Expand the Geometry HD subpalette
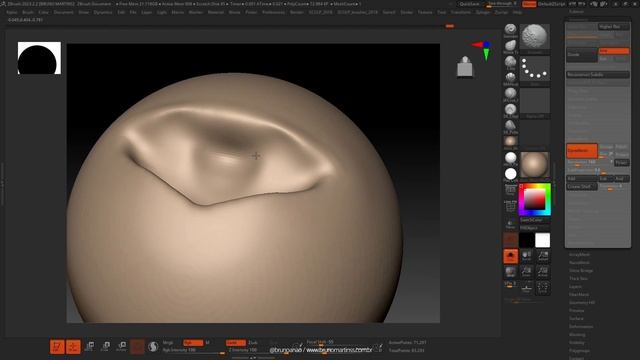 (x=582, y=303)
